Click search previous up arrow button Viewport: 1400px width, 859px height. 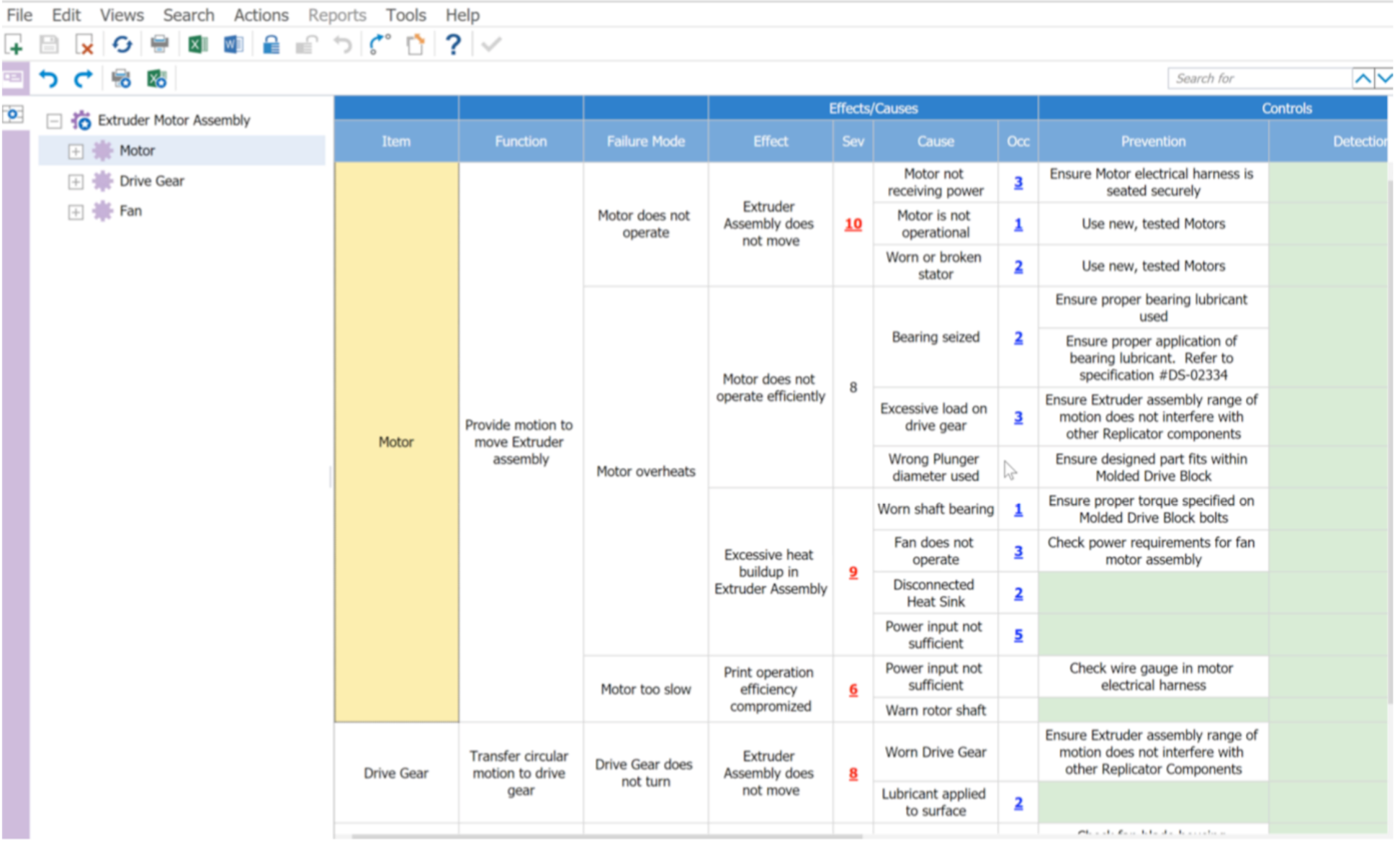[1362, 78]
